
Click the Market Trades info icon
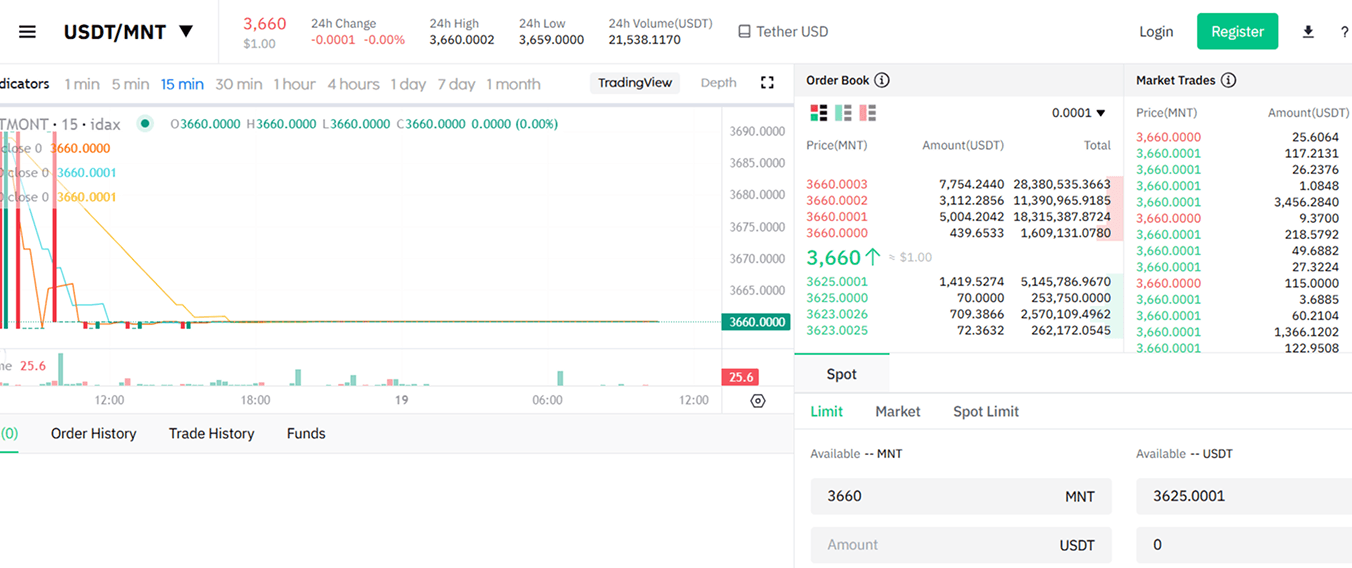click(x=1228, y=80)
